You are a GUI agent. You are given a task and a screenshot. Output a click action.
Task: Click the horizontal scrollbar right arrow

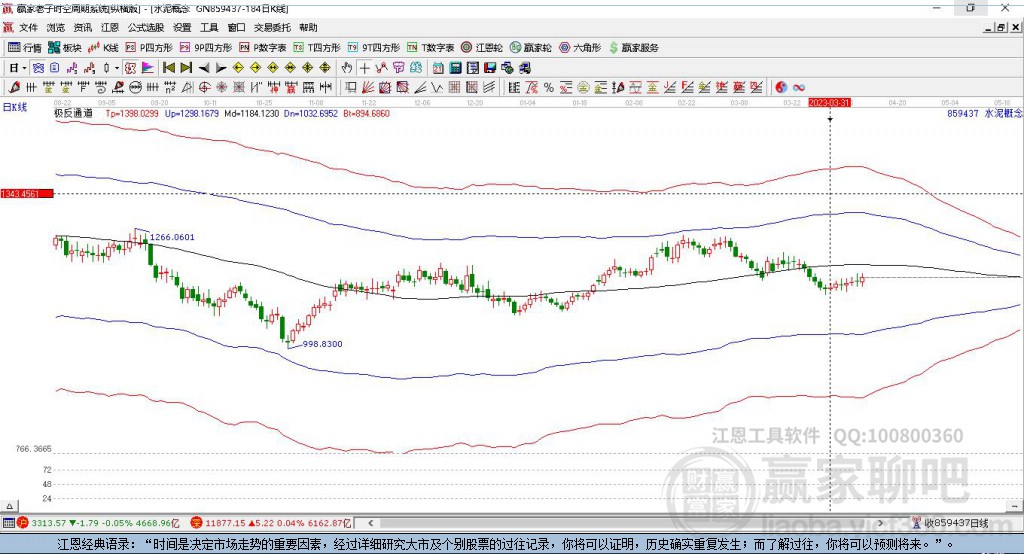(x=880, y=523)
